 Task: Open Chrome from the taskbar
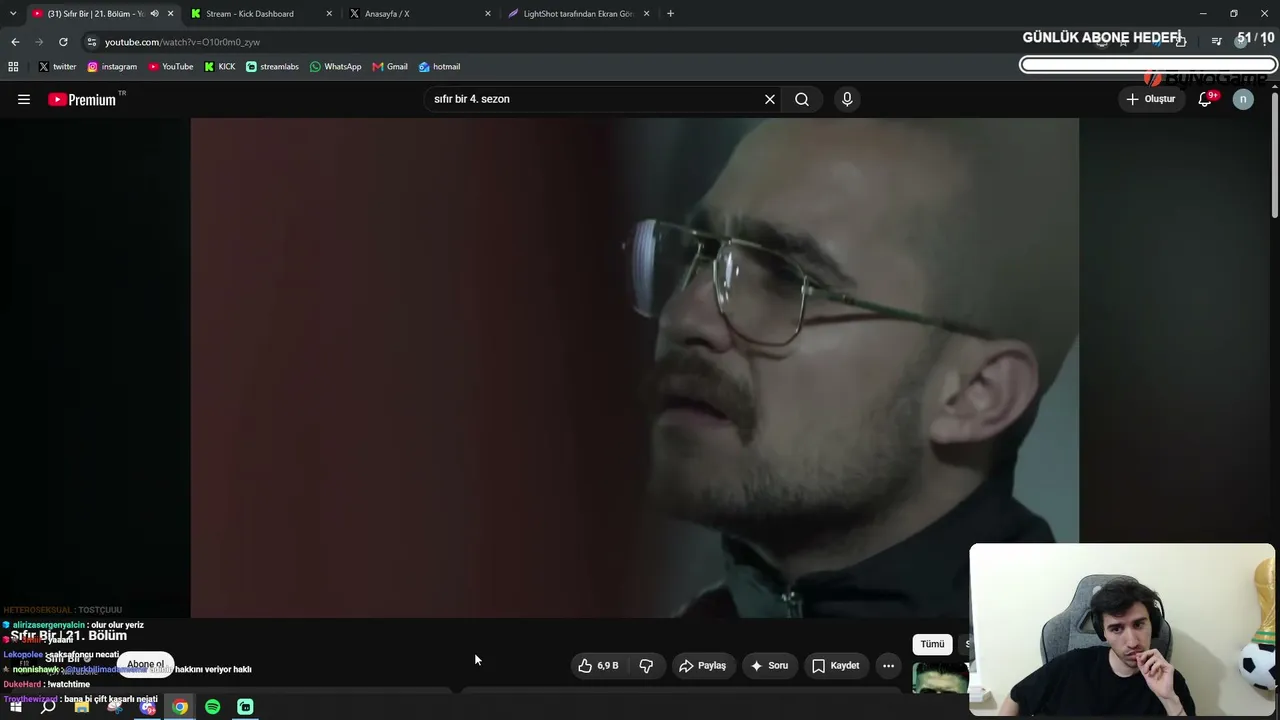(x=180, y=707)
